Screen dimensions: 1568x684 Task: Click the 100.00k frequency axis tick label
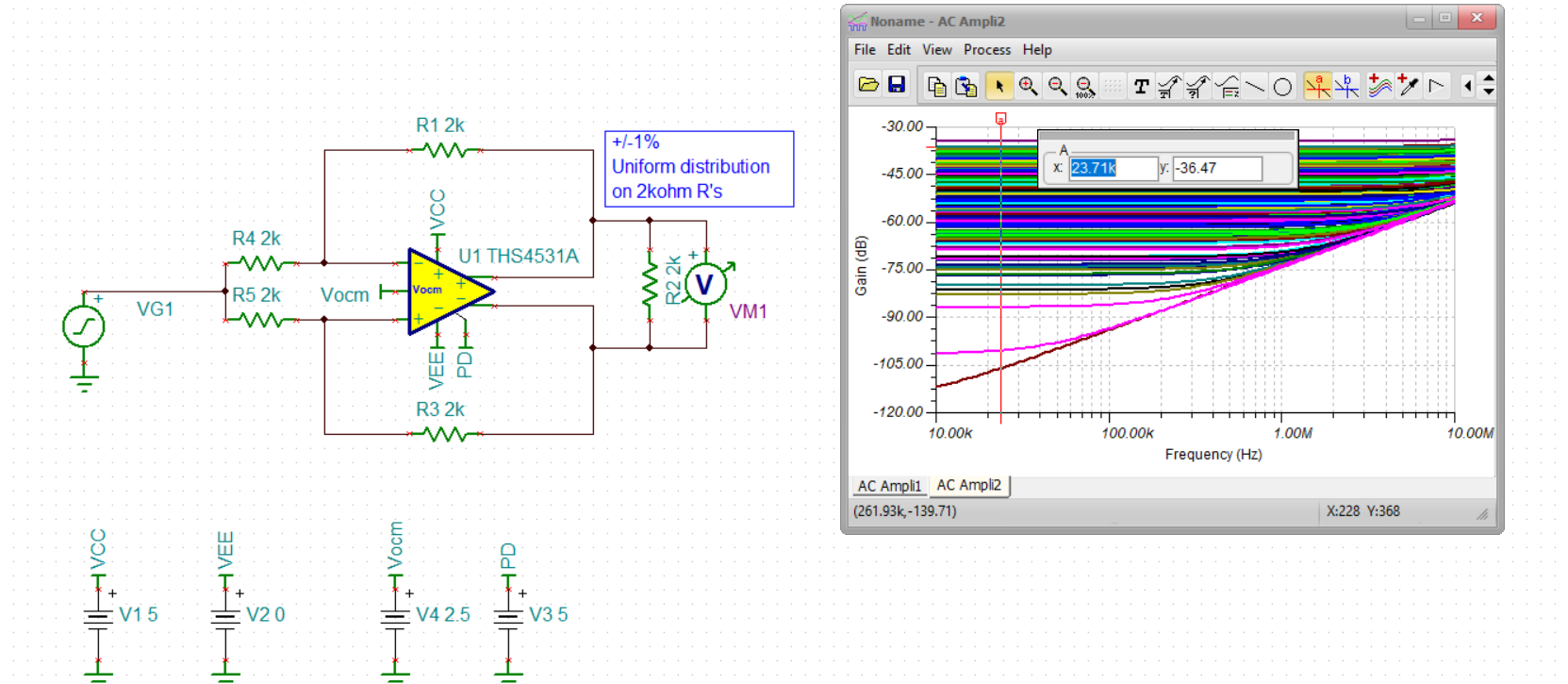pos(1128,433)
